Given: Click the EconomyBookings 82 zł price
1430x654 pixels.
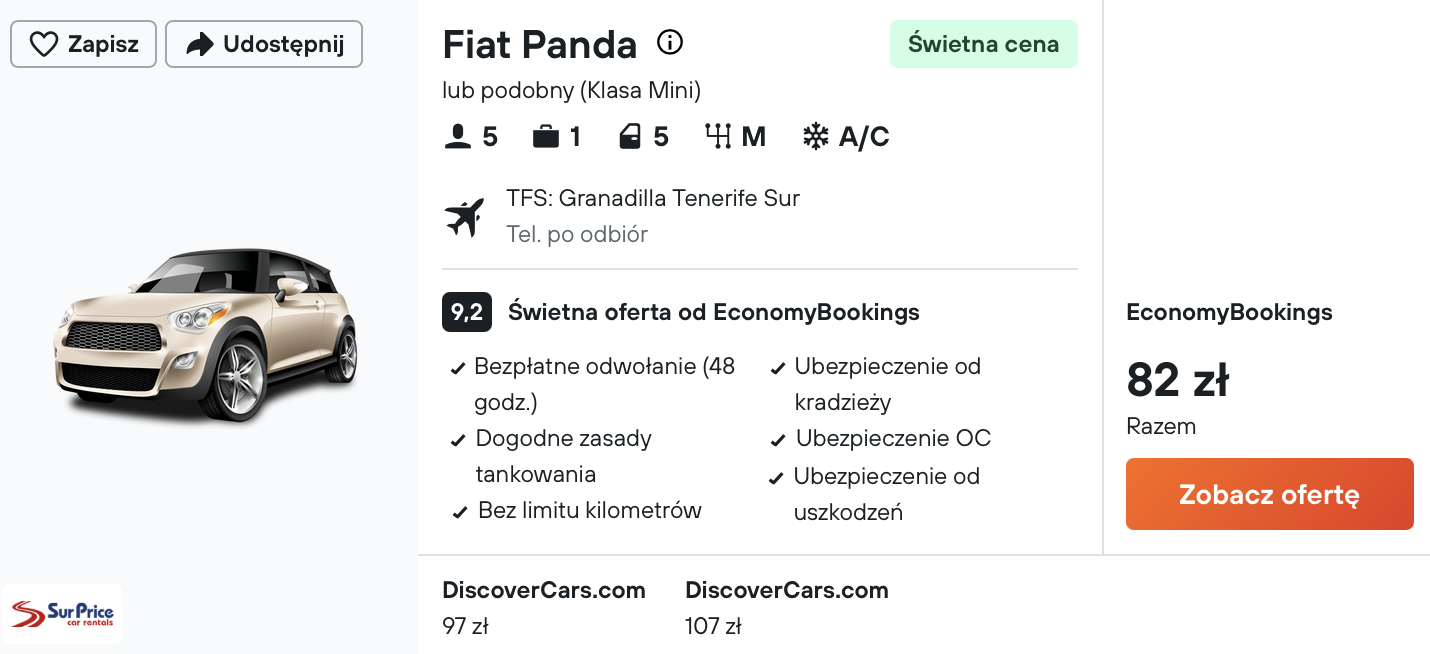Looking at the screenshot, I should [1178, 380].
